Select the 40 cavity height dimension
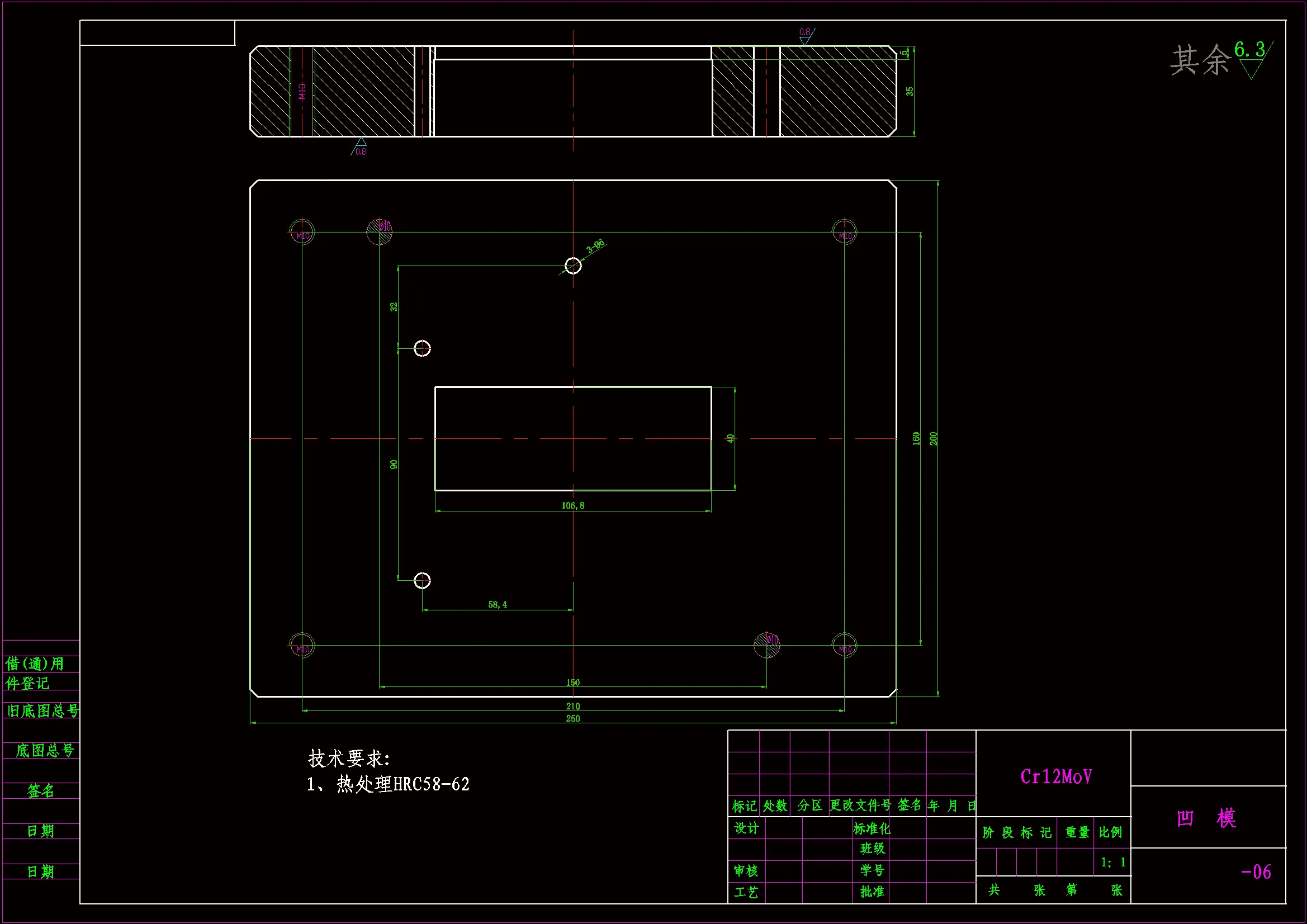1307x924 pixels. [730, 438]
